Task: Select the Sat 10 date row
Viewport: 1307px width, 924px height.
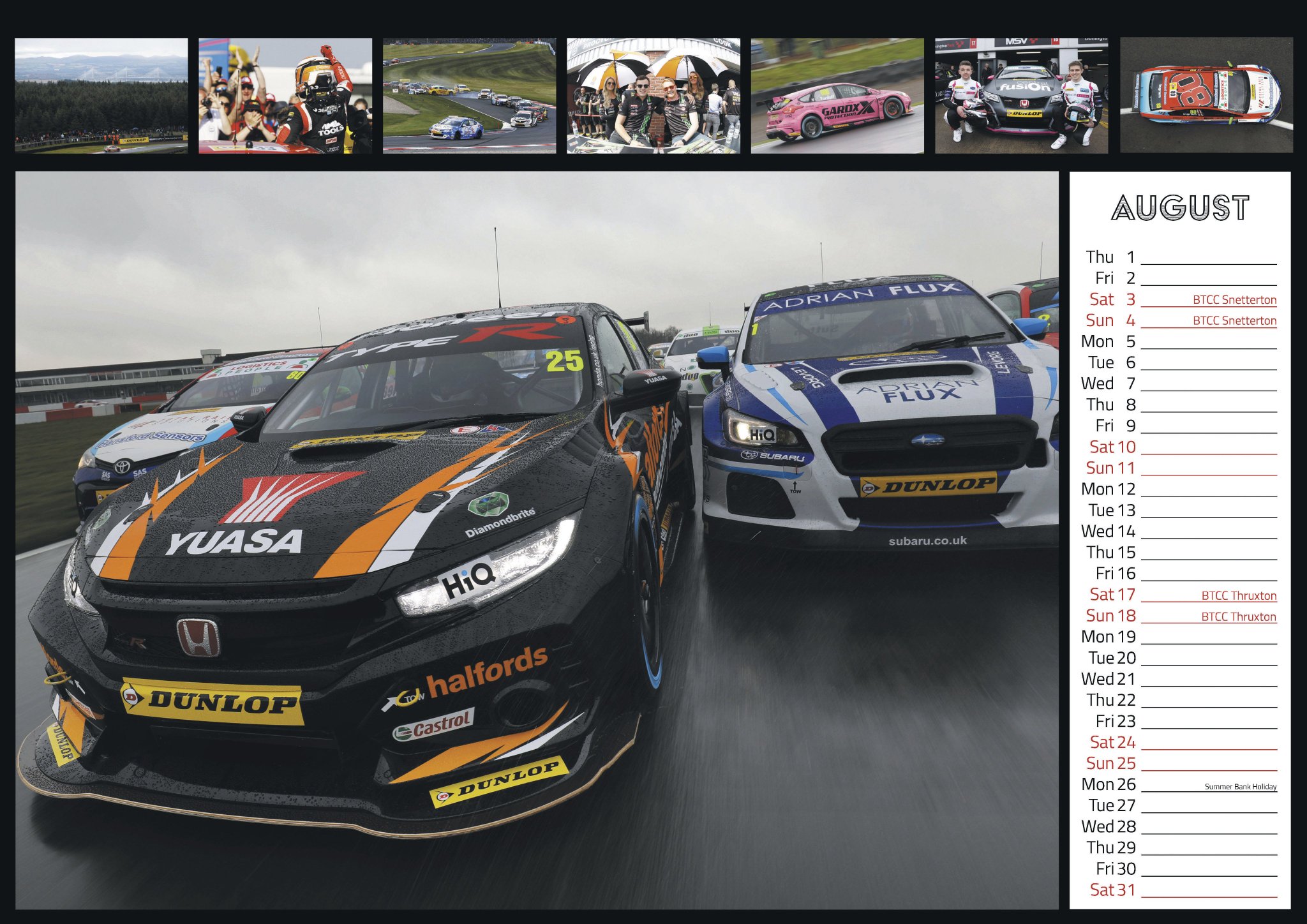Action: [1182, 447]
